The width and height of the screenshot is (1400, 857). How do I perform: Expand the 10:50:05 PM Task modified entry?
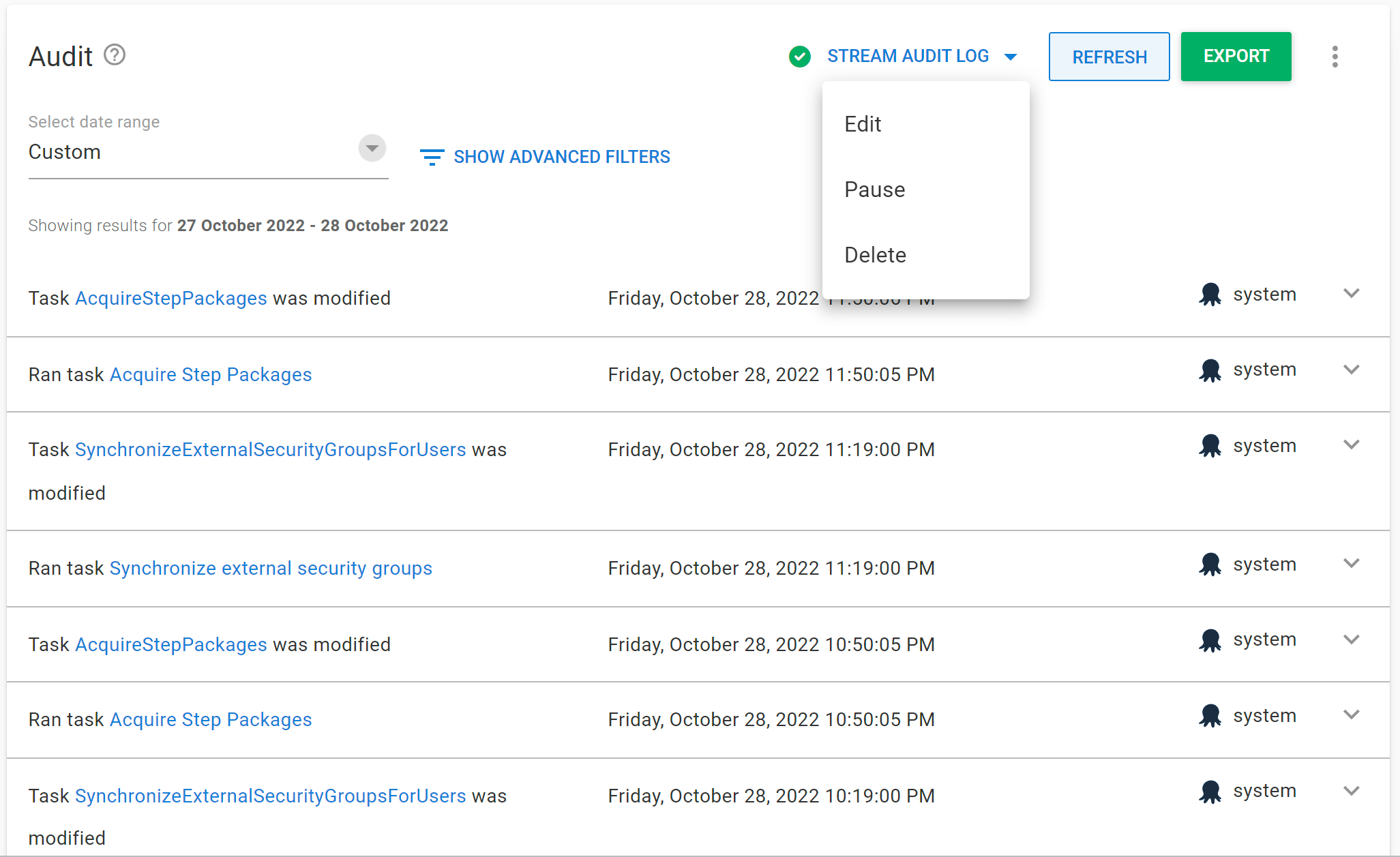coord(1351,640)
